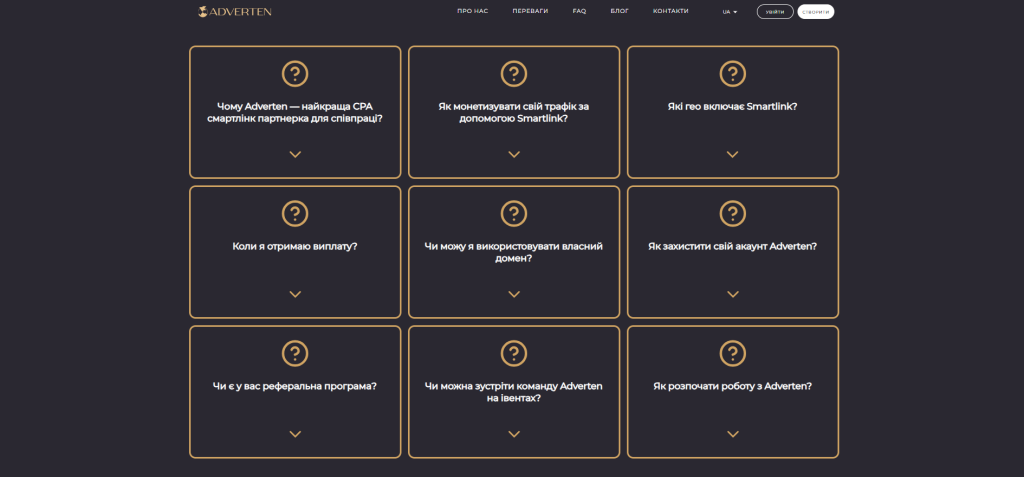Select the FAQ navigation link
The height and width of the screenshot is (477, 1024).
pos(579,11)
